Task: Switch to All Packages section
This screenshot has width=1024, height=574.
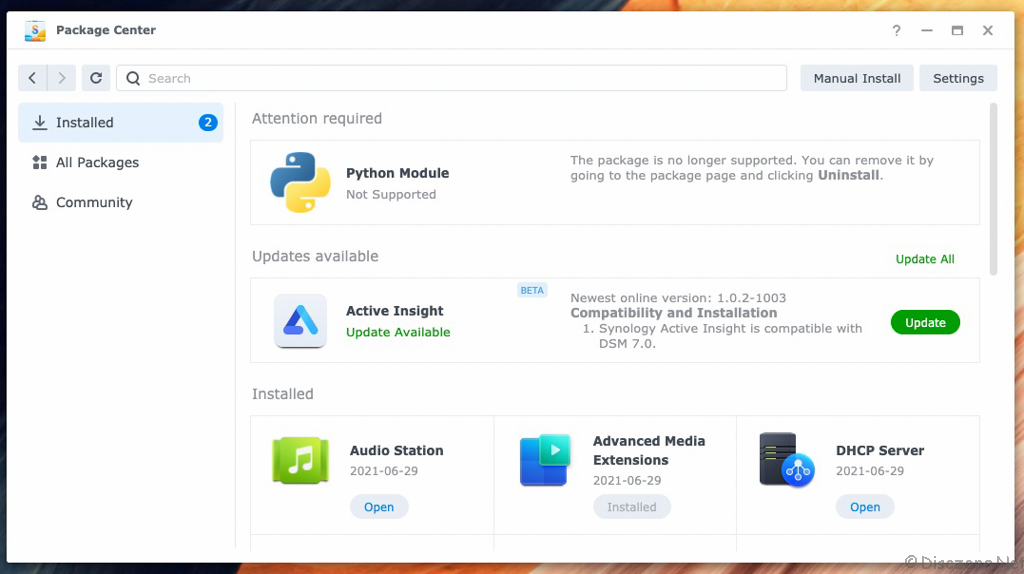Action: pos(121,163)
